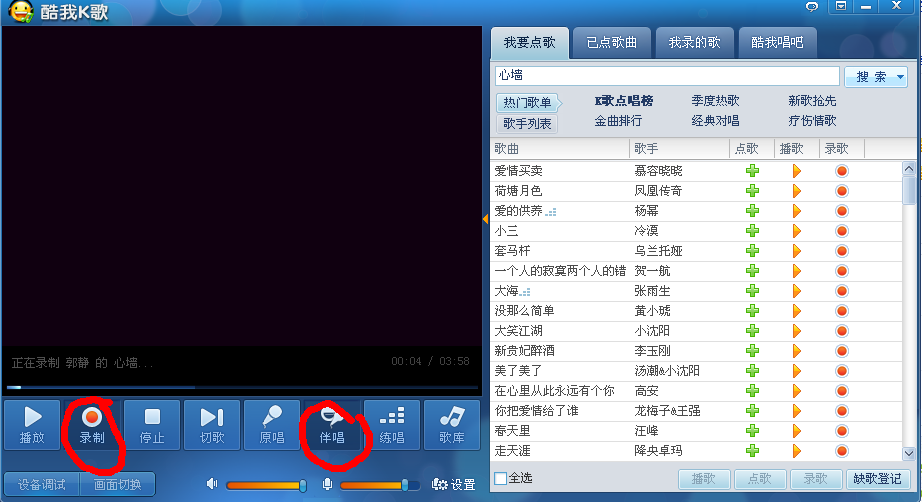Adjust the microphone volume slider
922x502 pixels.
click(x=379, y=485)
